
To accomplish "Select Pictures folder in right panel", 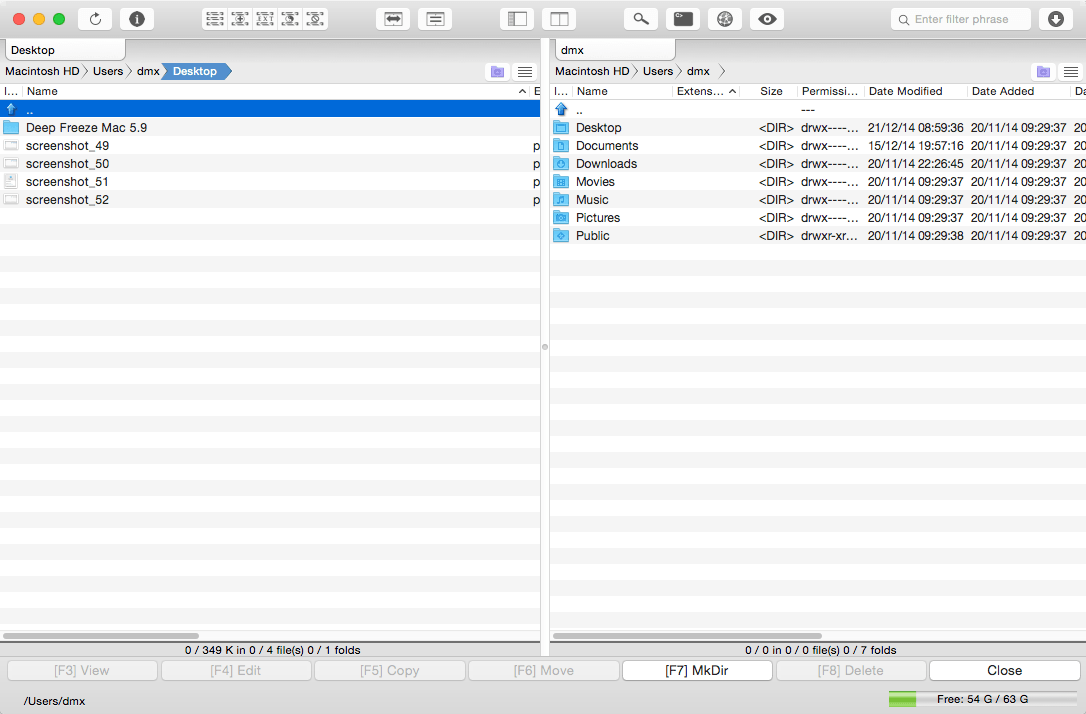I will coord(818,217).
